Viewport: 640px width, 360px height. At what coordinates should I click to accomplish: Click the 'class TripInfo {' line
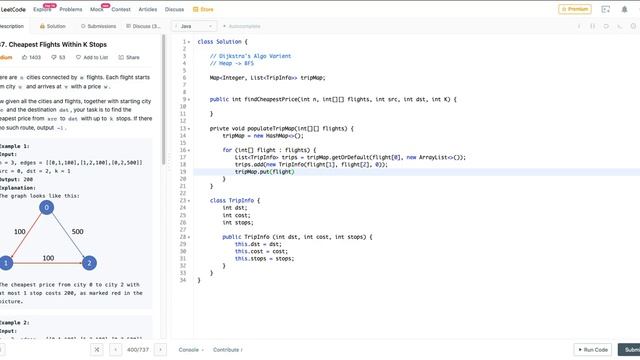[x=235, y=200]
